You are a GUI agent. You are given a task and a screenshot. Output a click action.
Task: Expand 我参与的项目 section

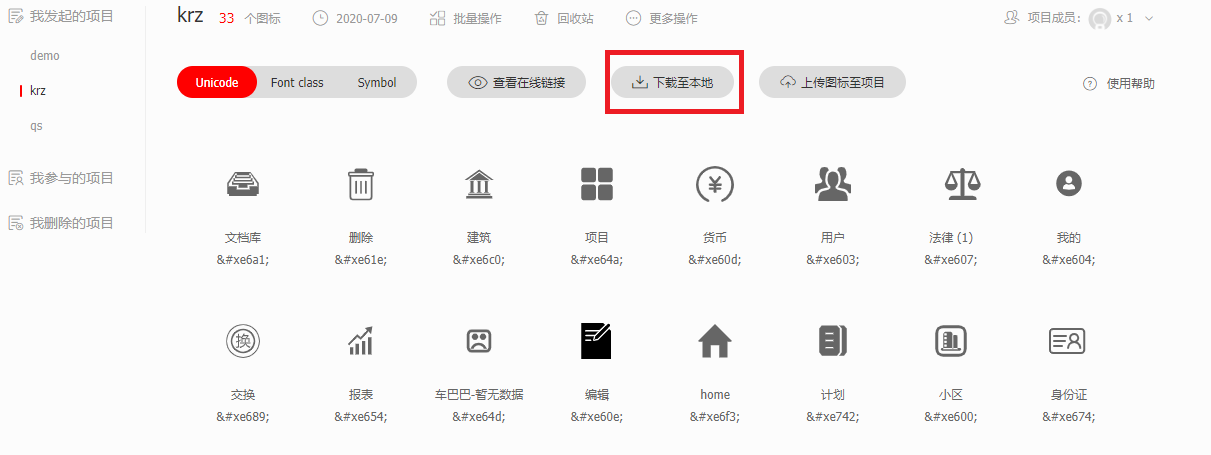pyautogui.click(x=61, y=178)
